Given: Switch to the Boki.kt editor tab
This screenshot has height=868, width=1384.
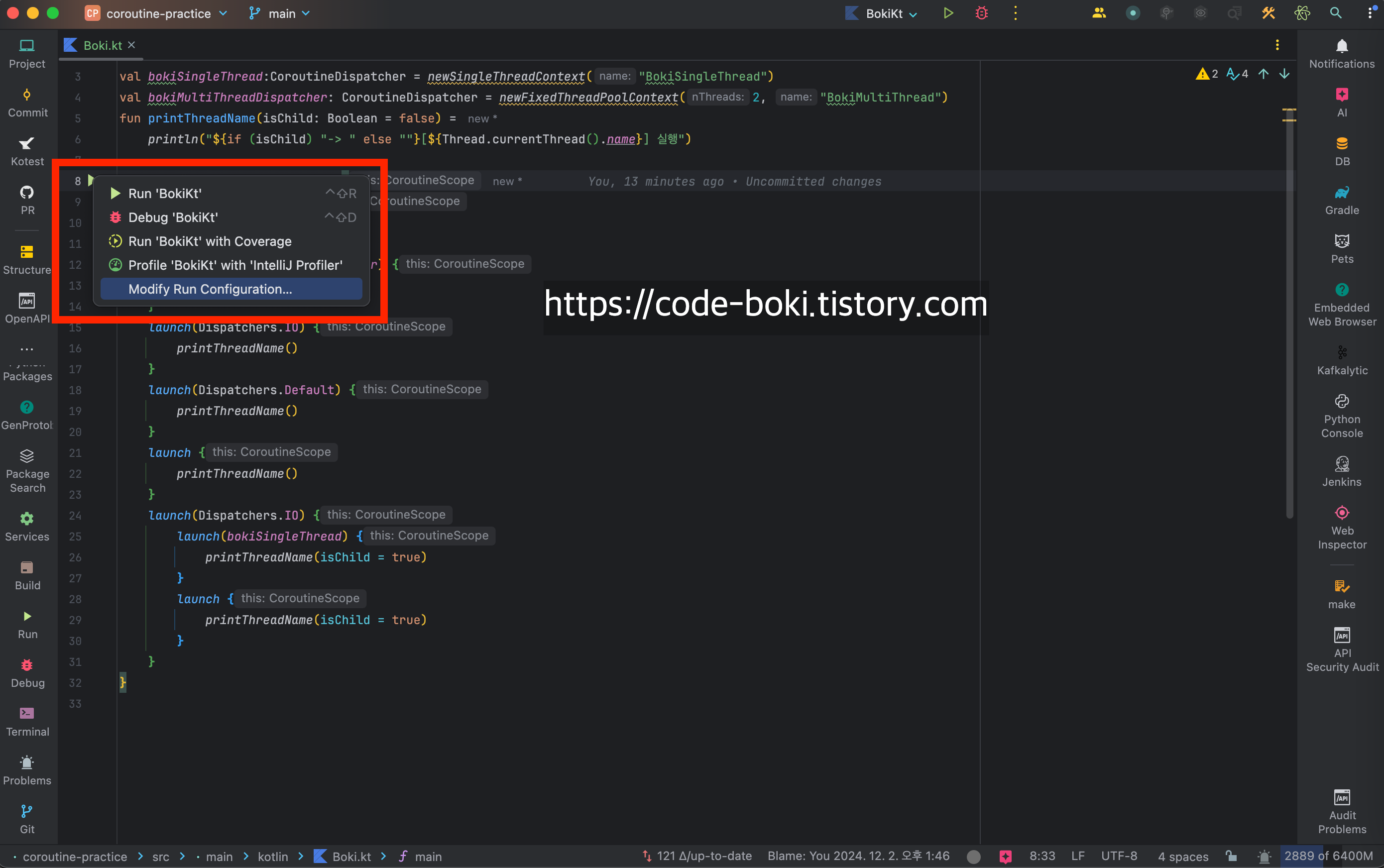Looking at the screenshot, I should 102,45.
